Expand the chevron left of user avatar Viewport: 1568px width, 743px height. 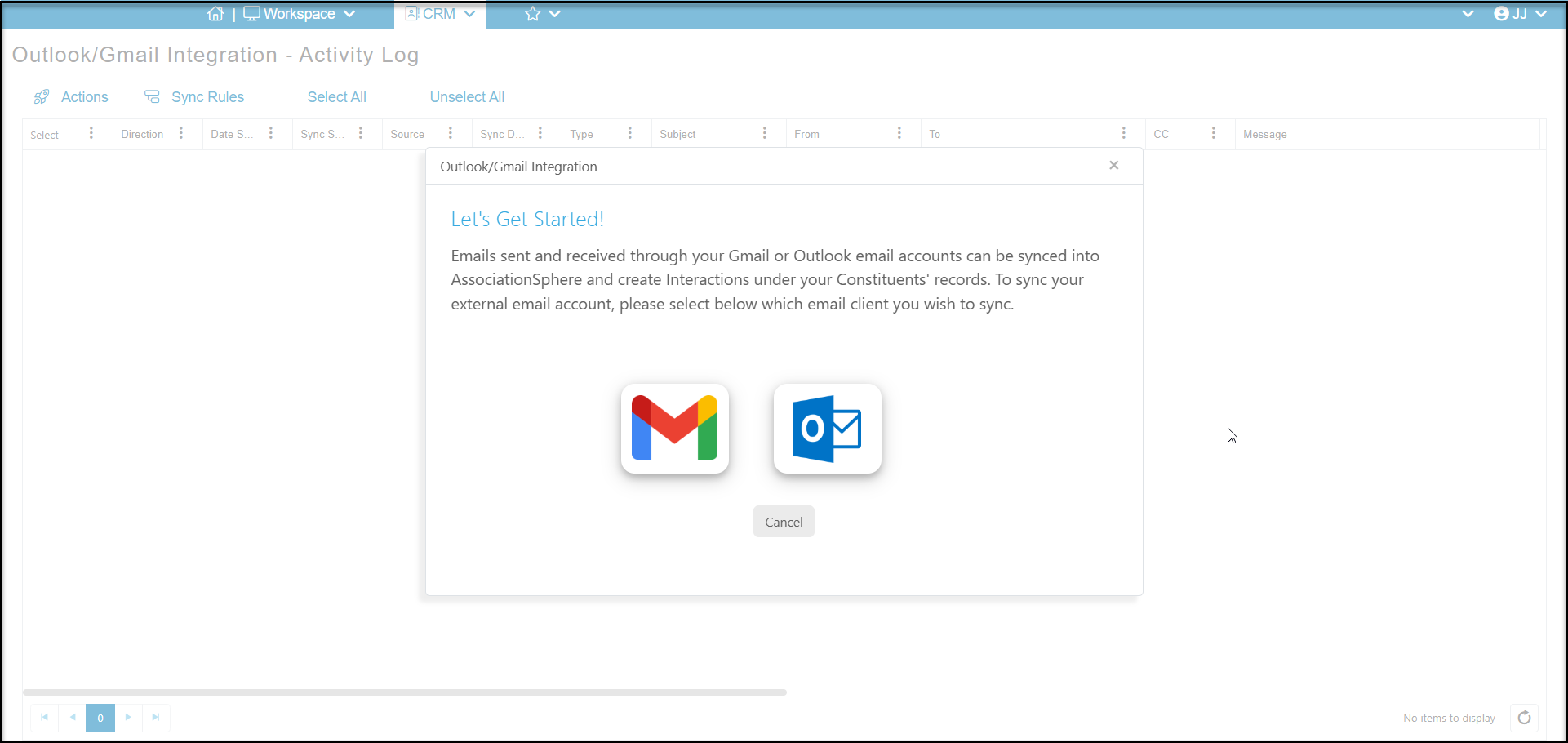point(1468,14)
